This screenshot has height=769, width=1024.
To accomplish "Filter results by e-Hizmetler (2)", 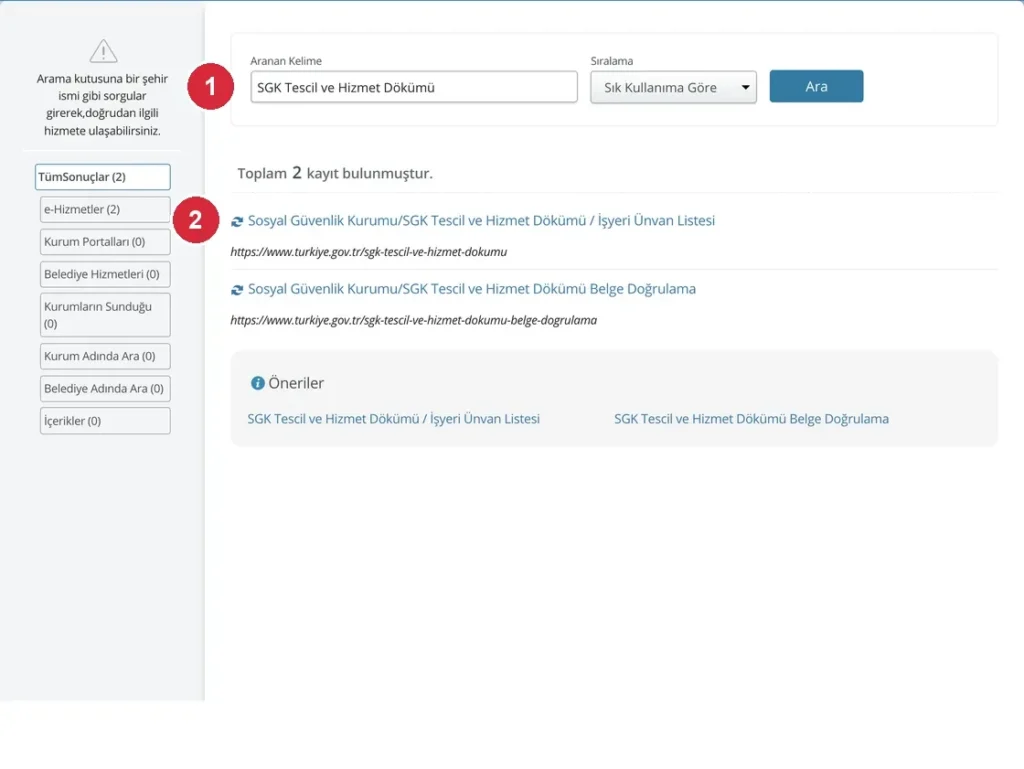I will coord(105,210).
